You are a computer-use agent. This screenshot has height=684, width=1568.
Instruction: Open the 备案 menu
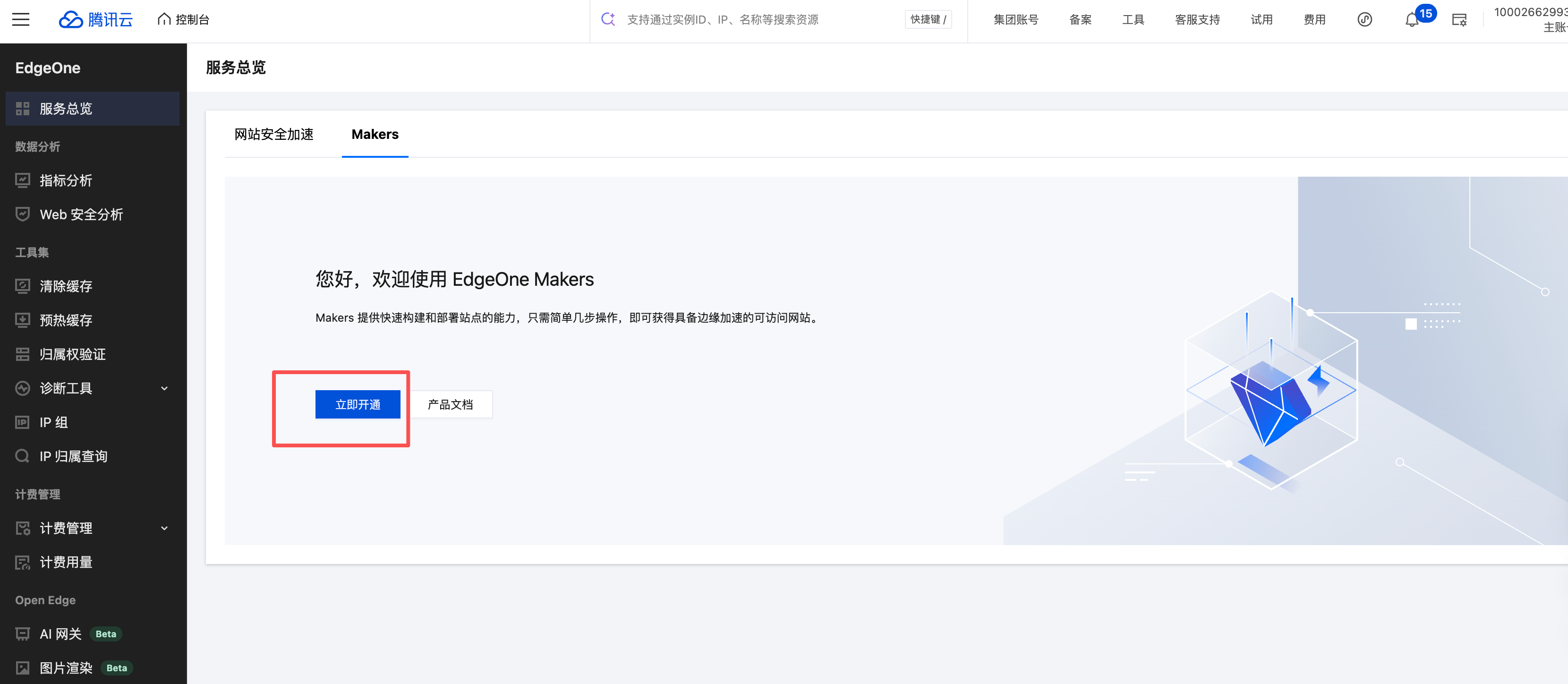[x=1080, y=19]
